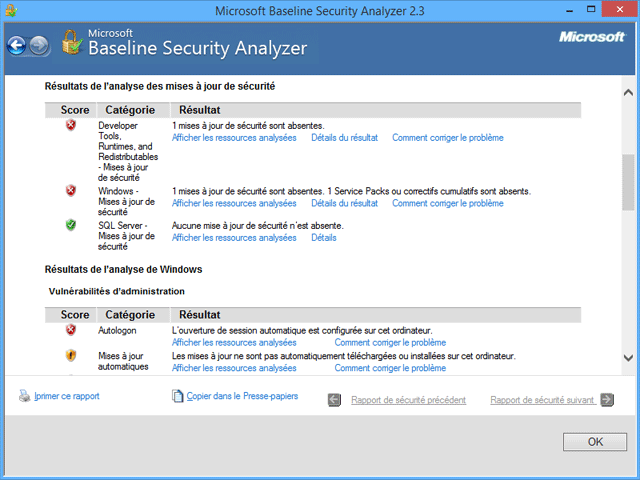This screenshot has width=640, height=480.
Task: Click Copier dans le Presse-papiers link
Action: 242,397
